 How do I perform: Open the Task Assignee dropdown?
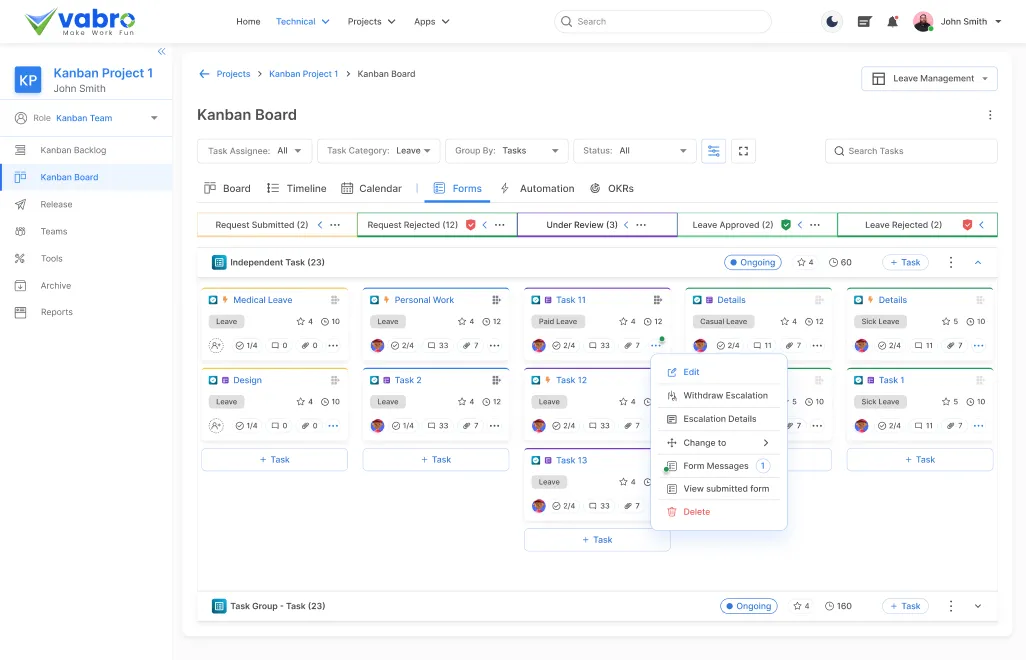(255, 150)
